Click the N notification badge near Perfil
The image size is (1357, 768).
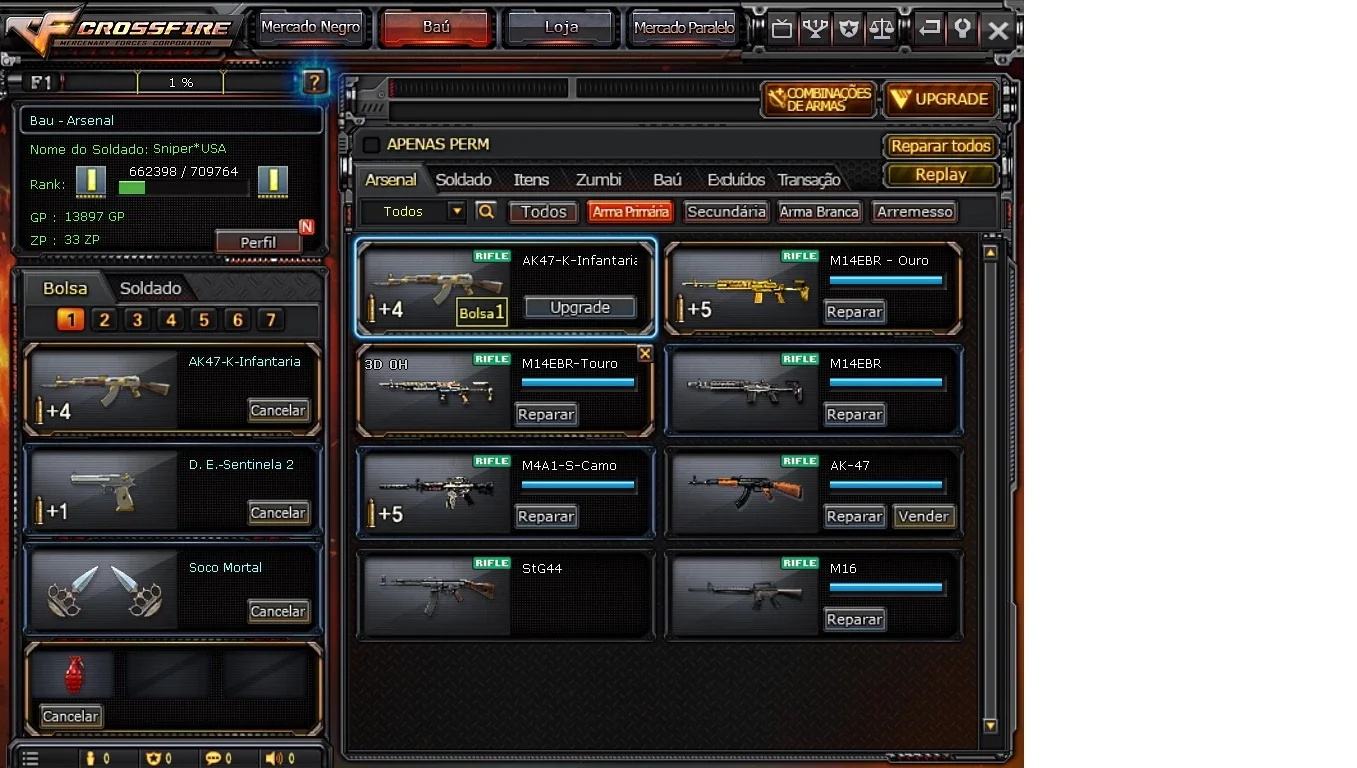tap(307, 227)
